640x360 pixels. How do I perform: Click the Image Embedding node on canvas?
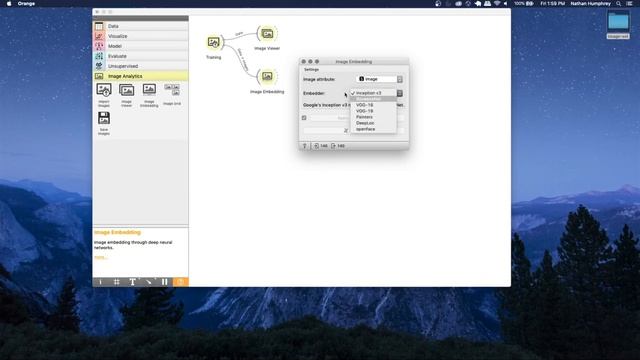tap(267, 76)
